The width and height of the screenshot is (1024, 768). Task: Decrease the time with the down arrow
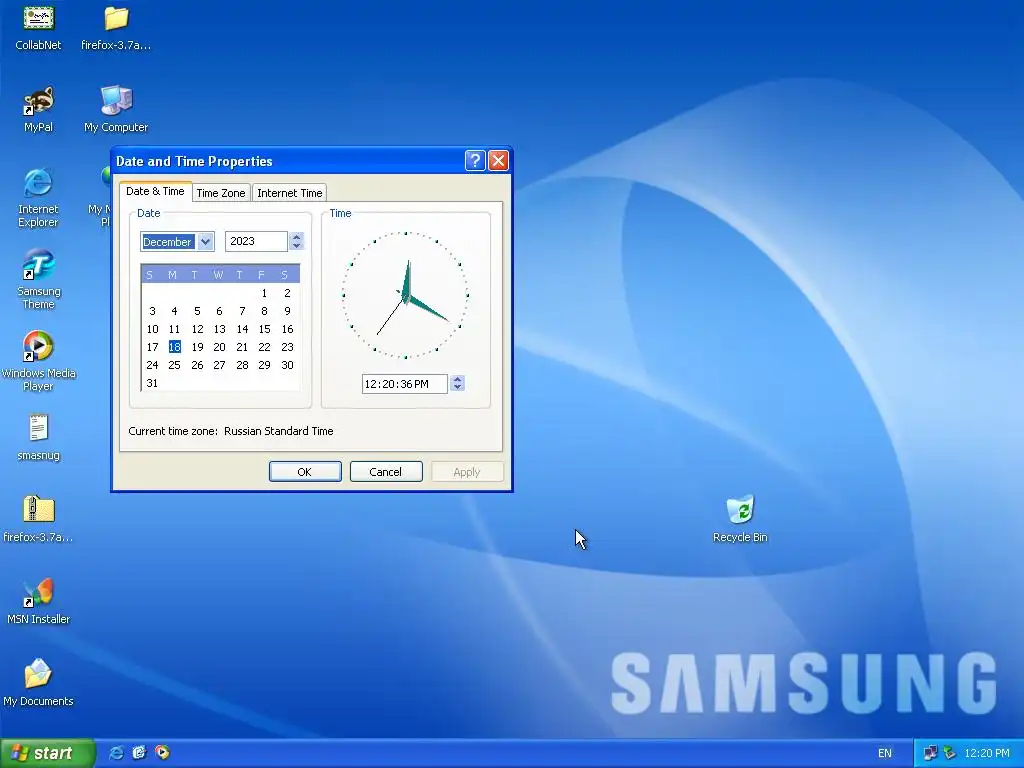pos(457,388)
